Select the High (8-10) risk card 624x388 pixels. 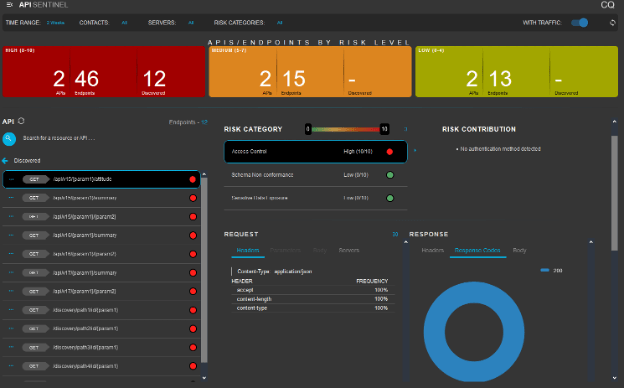[x=104, y=72]
